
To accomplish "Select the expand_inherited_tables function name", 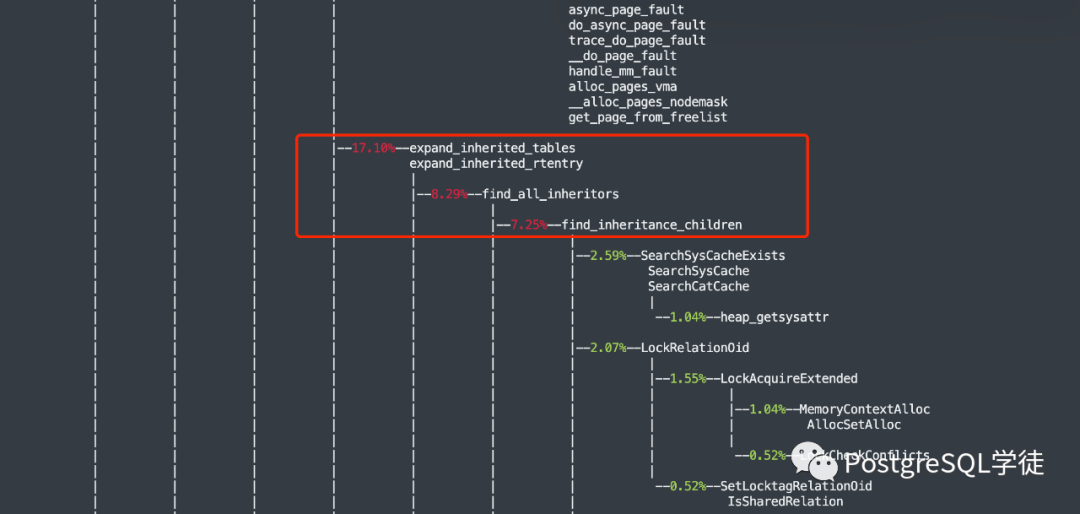I will 492,148.
